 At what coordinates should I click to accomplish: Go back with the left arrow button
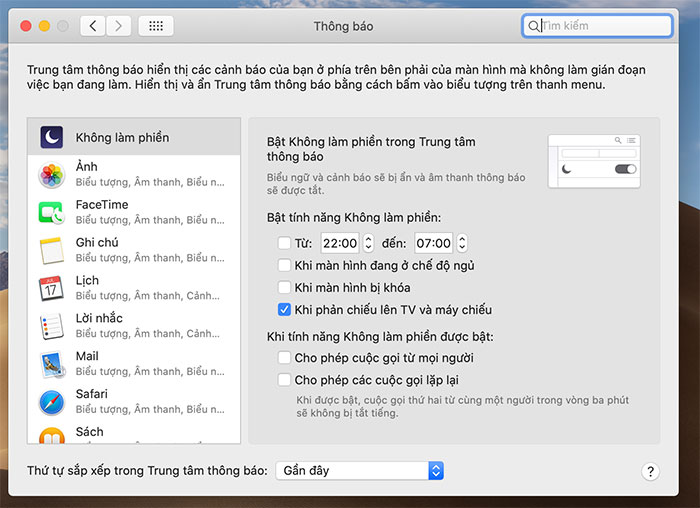pos(93,26)
